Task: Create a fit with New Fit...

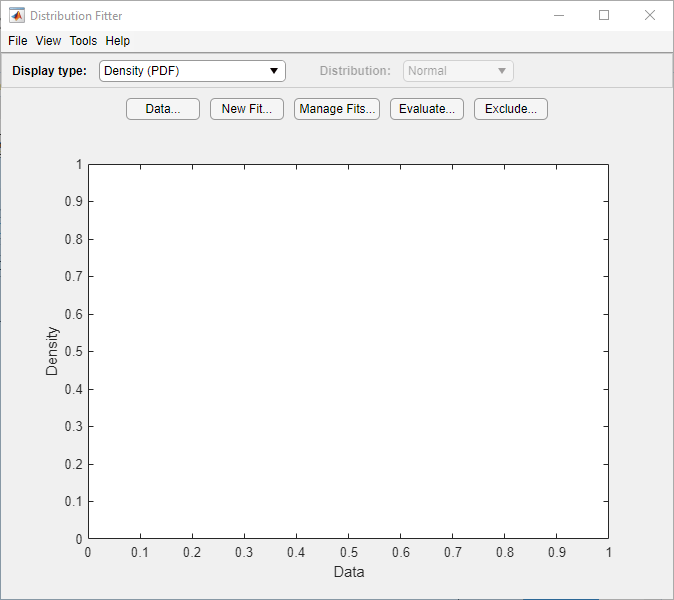Action: click(247, 109)
